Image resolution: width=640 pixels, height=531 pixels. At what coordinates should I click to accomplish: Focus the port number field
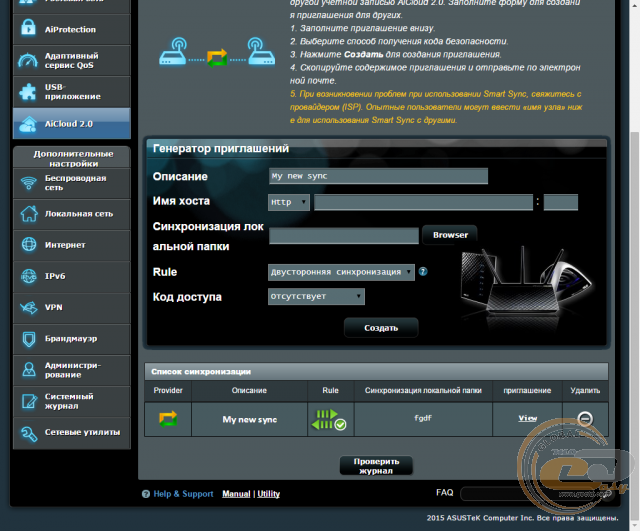[x=561, y=202]
